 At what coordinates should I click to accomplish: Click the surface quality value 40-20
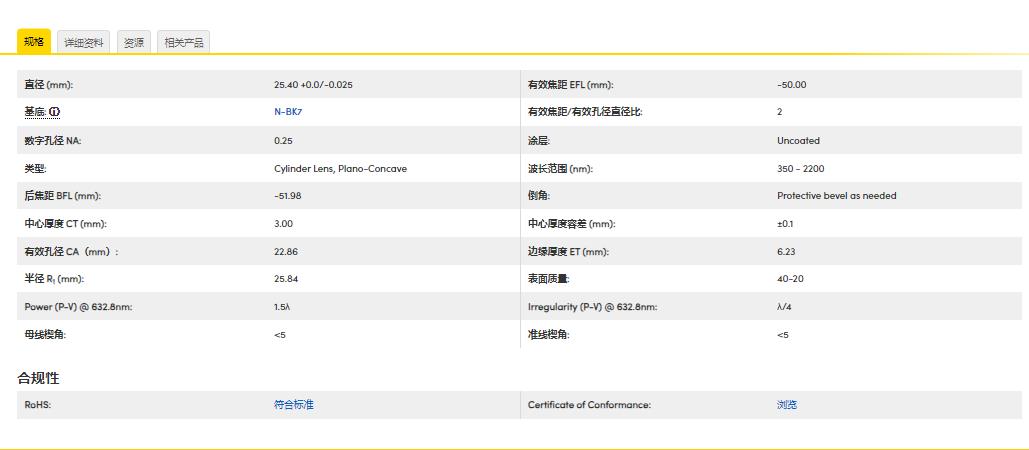pyautogui.click(x=790, y=279)
